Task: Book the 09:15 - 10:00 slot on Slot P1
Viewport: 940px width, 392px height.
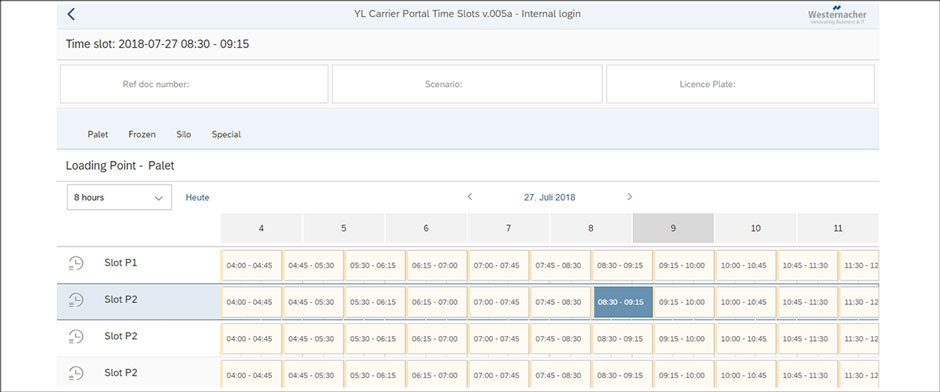Action: [684, 266]
